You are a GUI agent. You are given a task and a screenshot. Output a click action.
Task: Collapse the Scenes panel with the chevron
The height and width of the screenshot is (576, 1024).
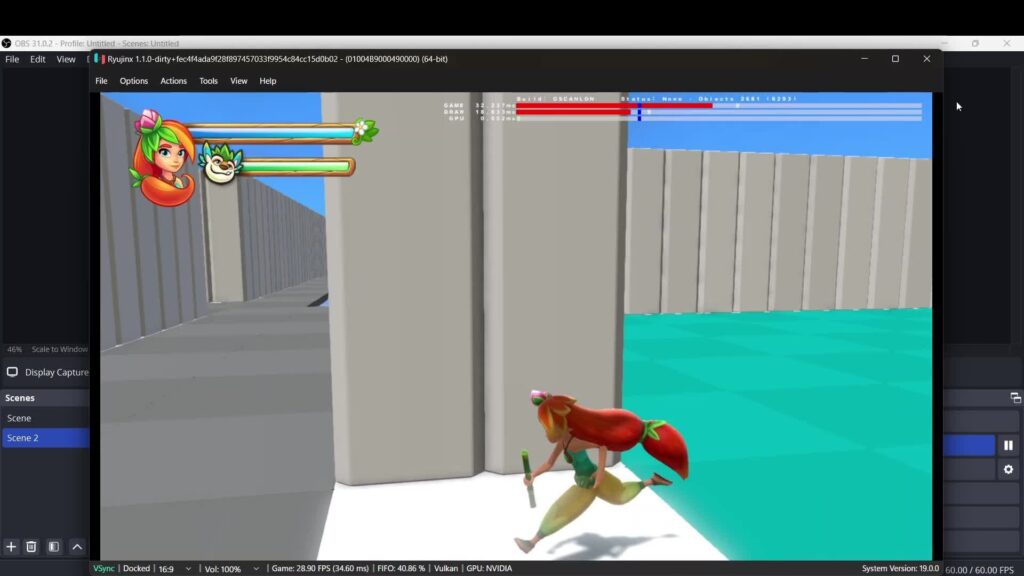[77, 547]
